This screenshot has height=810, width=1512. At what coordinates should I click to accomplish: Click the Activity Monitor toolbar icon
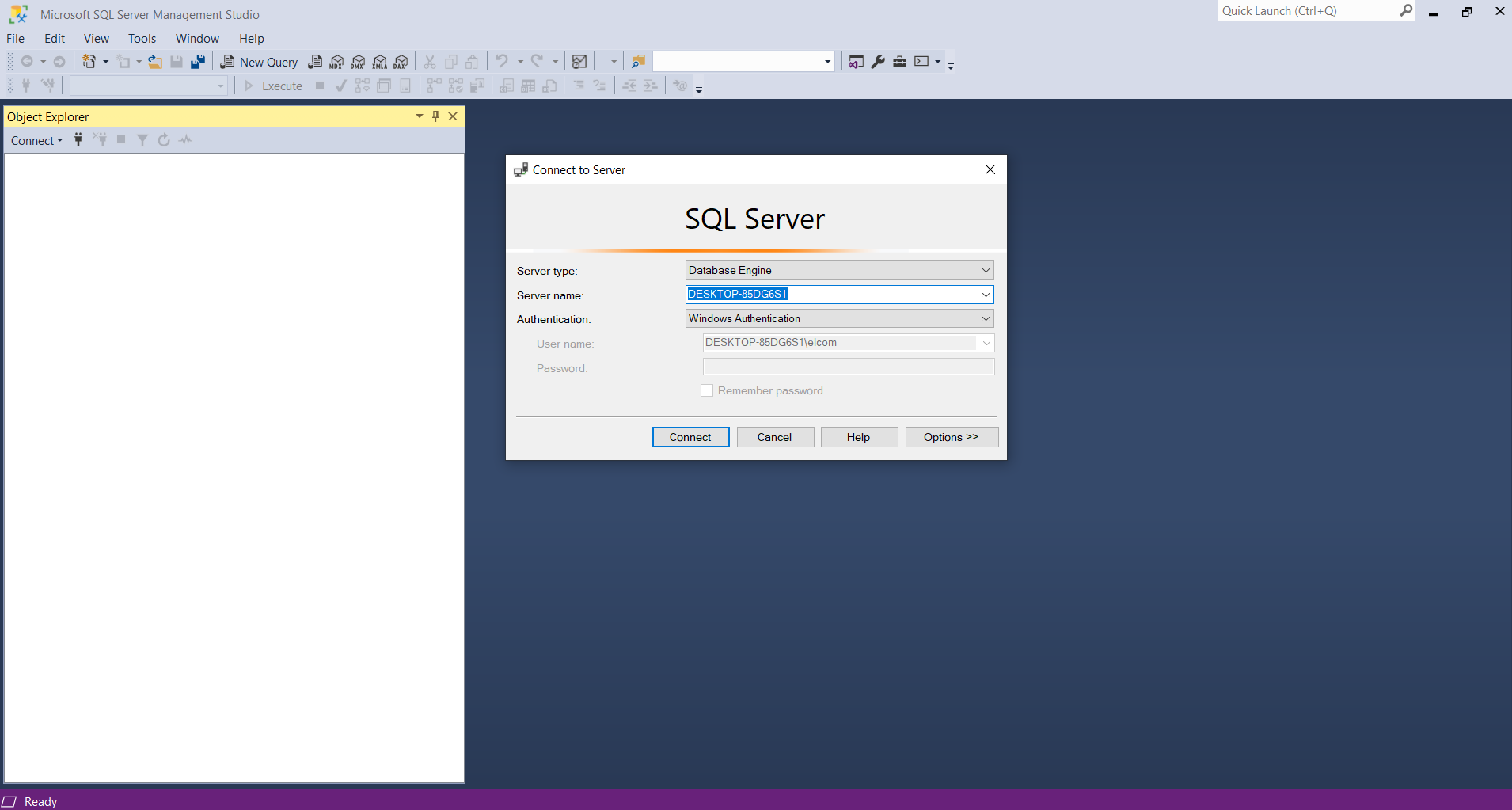579,62
